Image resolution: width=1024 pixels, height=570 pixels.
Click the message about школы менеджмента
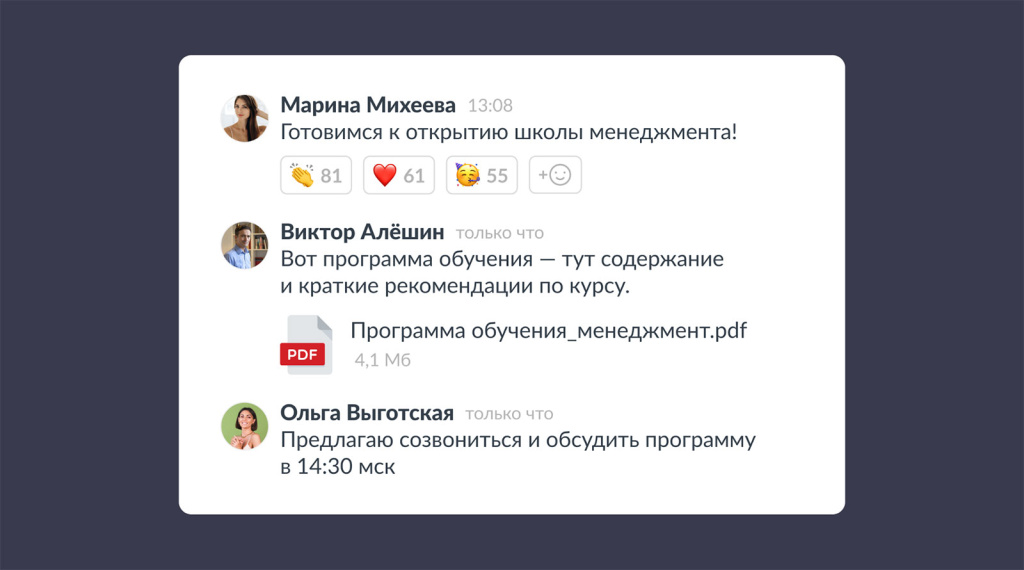coord(508,131)
